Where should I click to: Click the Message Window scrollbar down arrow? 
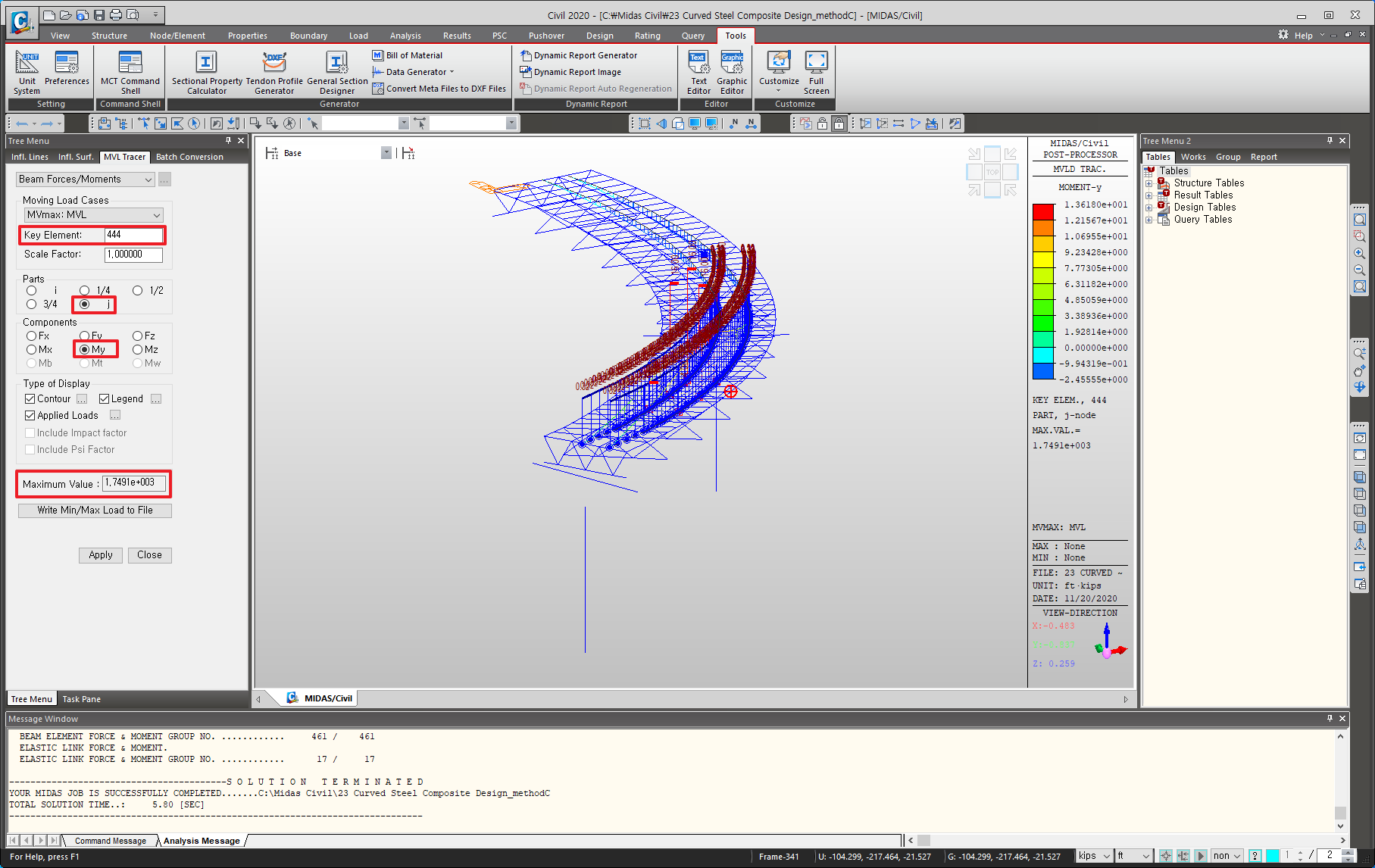pos(1340,826)
